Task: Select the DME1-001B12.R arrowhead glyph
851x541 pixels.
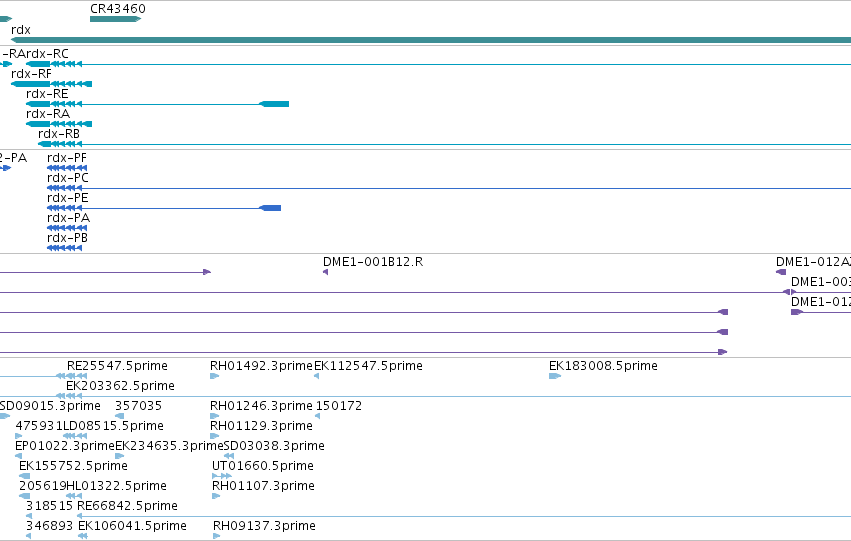Action: (x=326, y=272)
